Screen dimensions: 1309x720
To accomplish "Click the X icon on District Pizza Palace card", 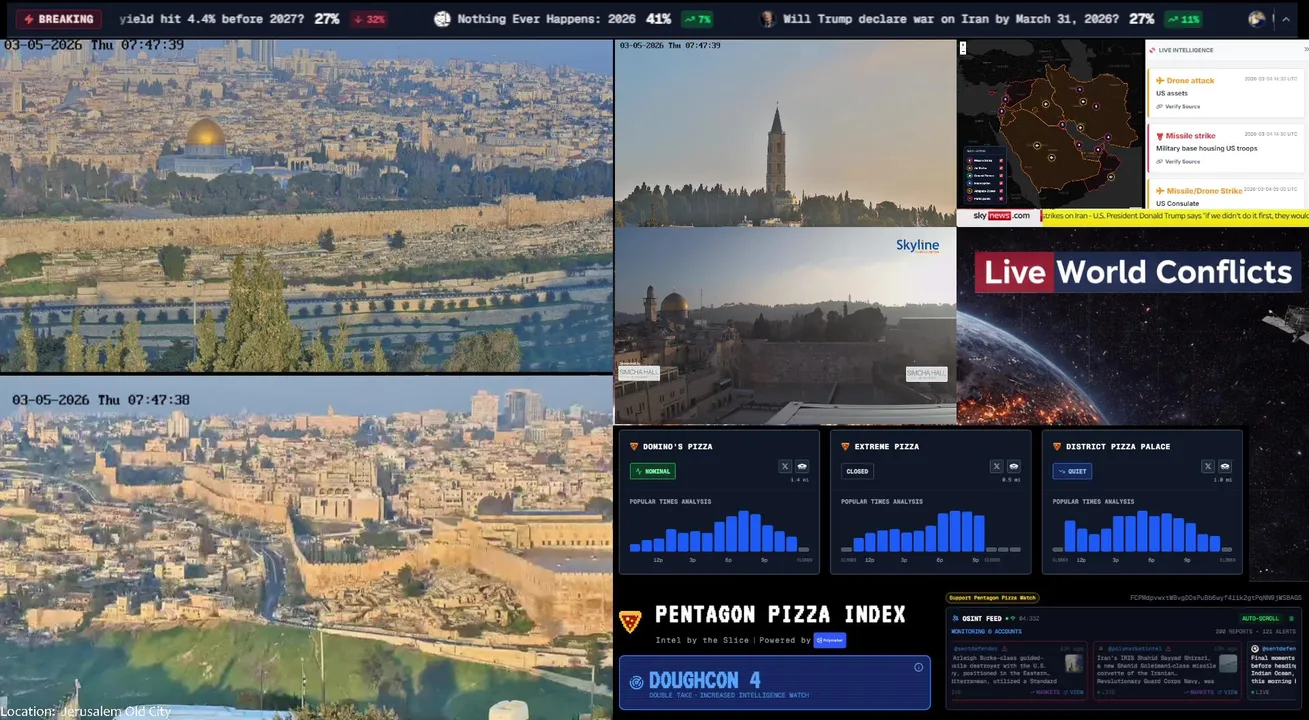I will (1208, 466).
